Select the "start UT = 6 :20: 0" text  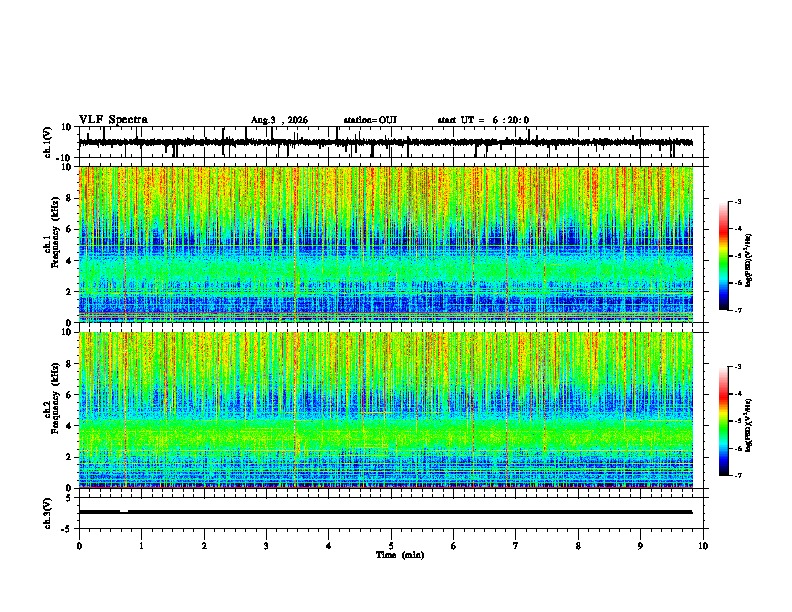tap(483, 120)
